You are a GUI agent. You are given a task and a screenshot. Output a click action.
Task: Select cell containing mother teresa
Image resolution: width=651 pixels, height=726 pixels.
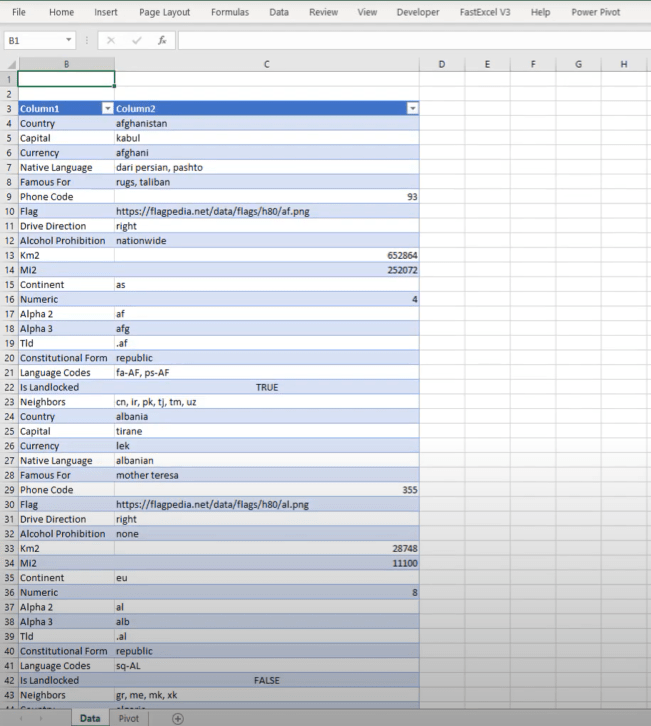coord(267,475)
